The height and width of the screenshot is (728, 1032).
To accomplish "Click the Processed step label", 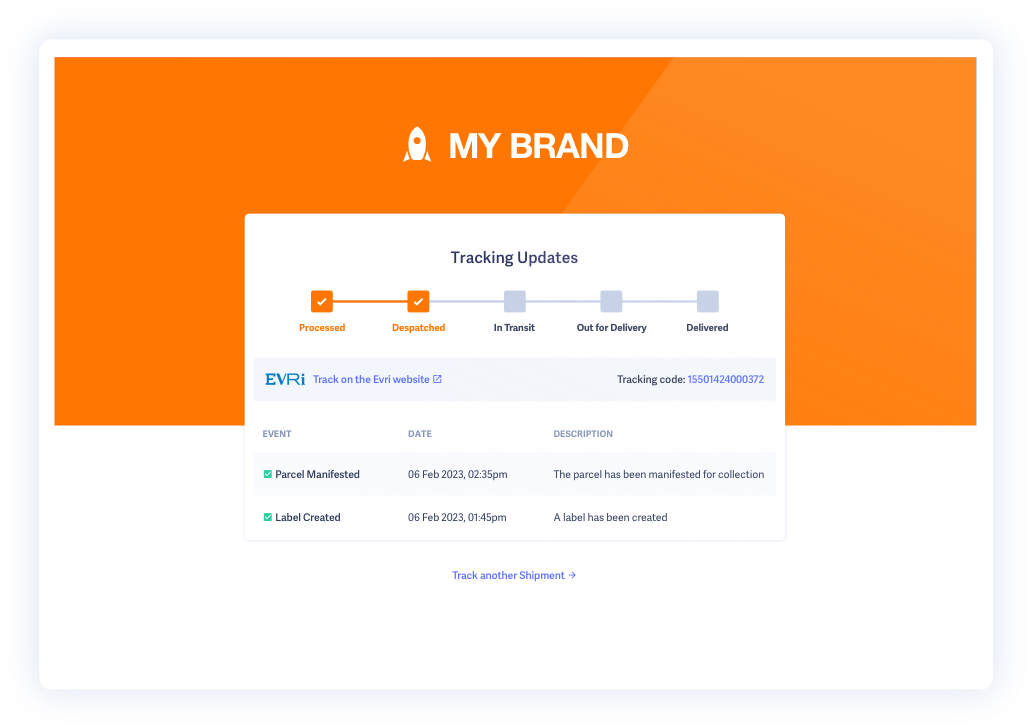I will [x=322, y=328].
